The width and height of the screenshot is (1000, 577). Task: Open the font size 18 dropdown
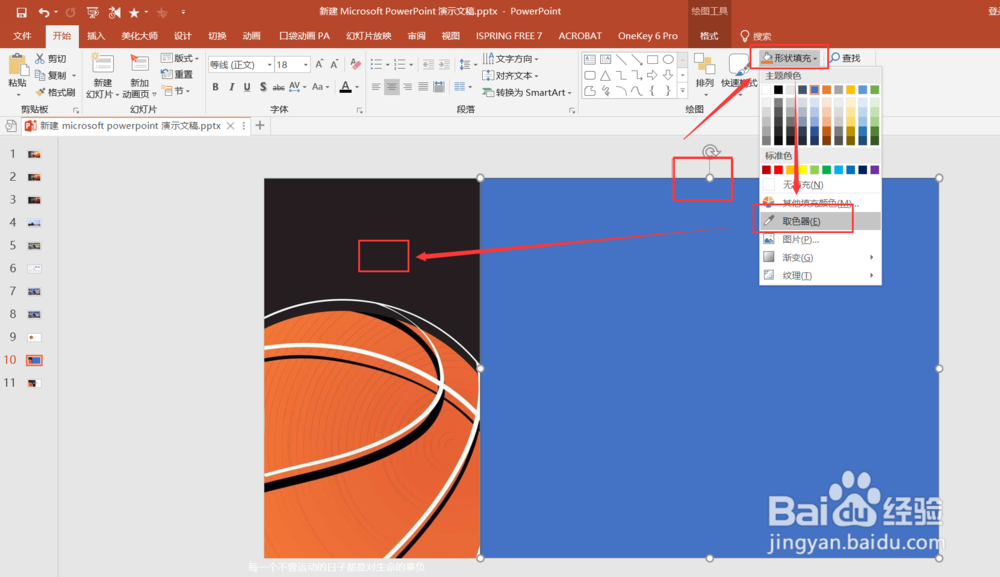tap(305, 64)
